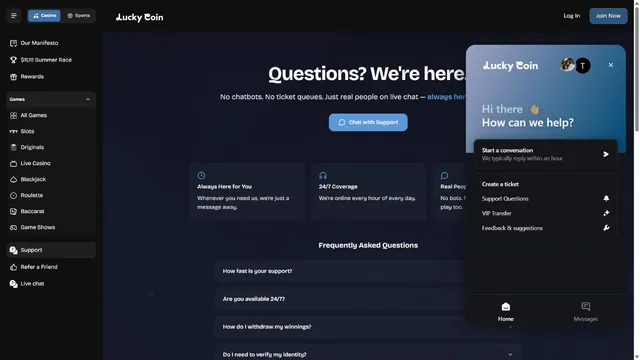Click the 'always here' highlighted link text
Screen dimensions: 640x360
tap(447, 97)
